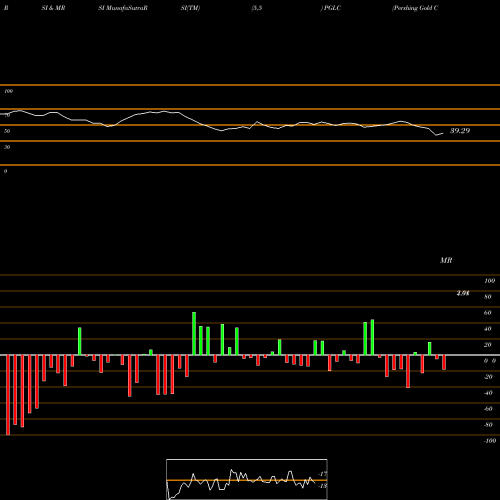Screen dimensions: 500x500
Task: Click the end point of the RSI line near 39.29
Action: tap(443, 133)
